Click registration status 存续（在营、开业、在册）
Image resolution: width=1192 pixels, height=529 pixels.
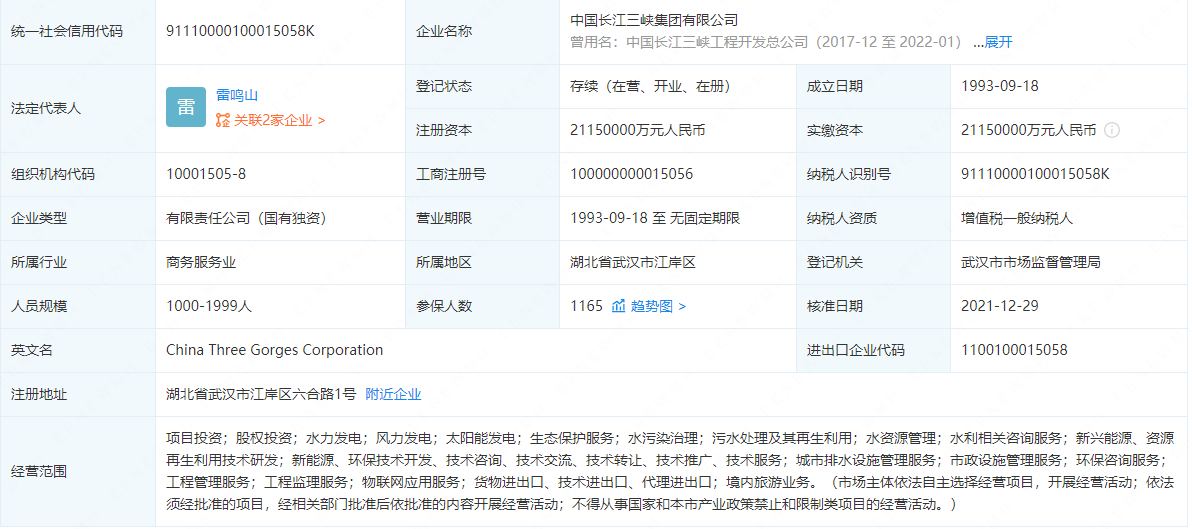650,87
